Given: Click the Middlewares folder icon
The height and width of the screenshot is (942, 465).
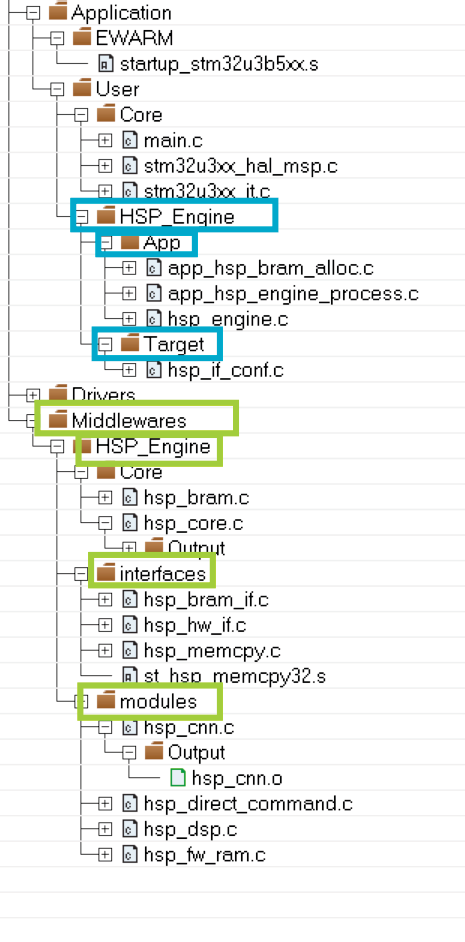Looking at the screenshot, I should click(58, 419).
